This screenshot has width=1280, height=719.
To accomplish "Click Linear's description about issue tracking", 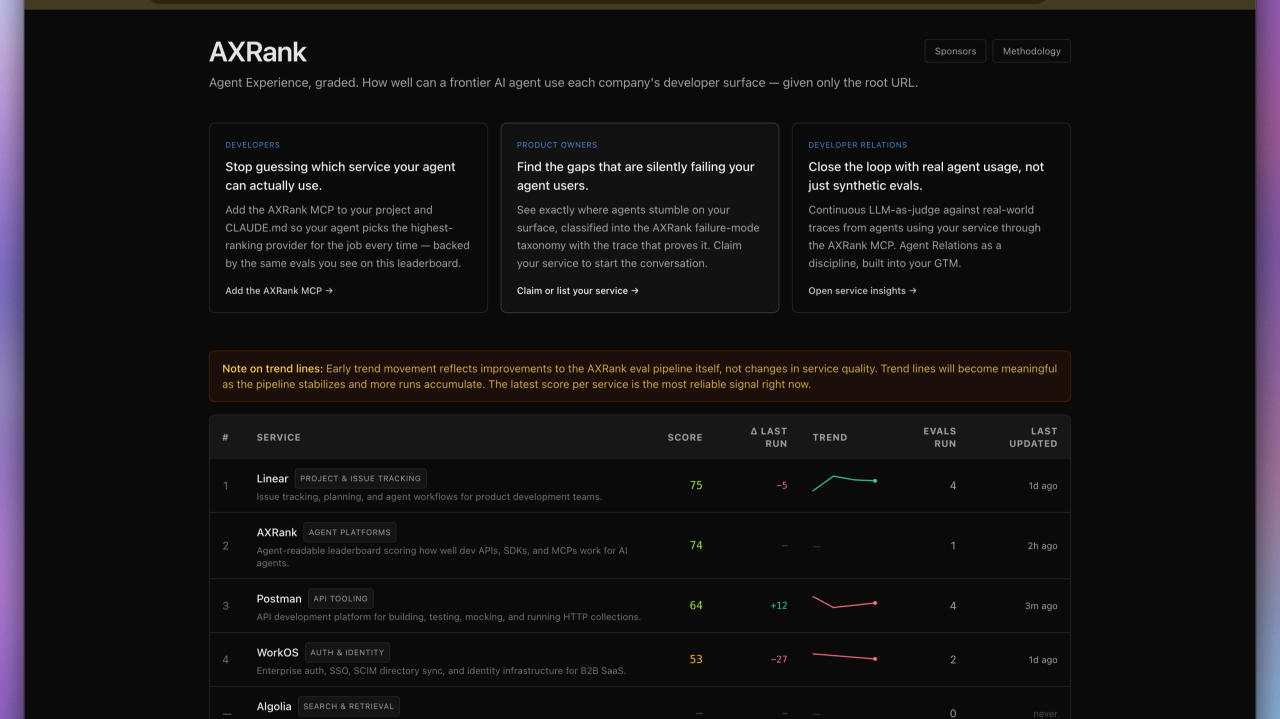I will [x=429, y=497].
